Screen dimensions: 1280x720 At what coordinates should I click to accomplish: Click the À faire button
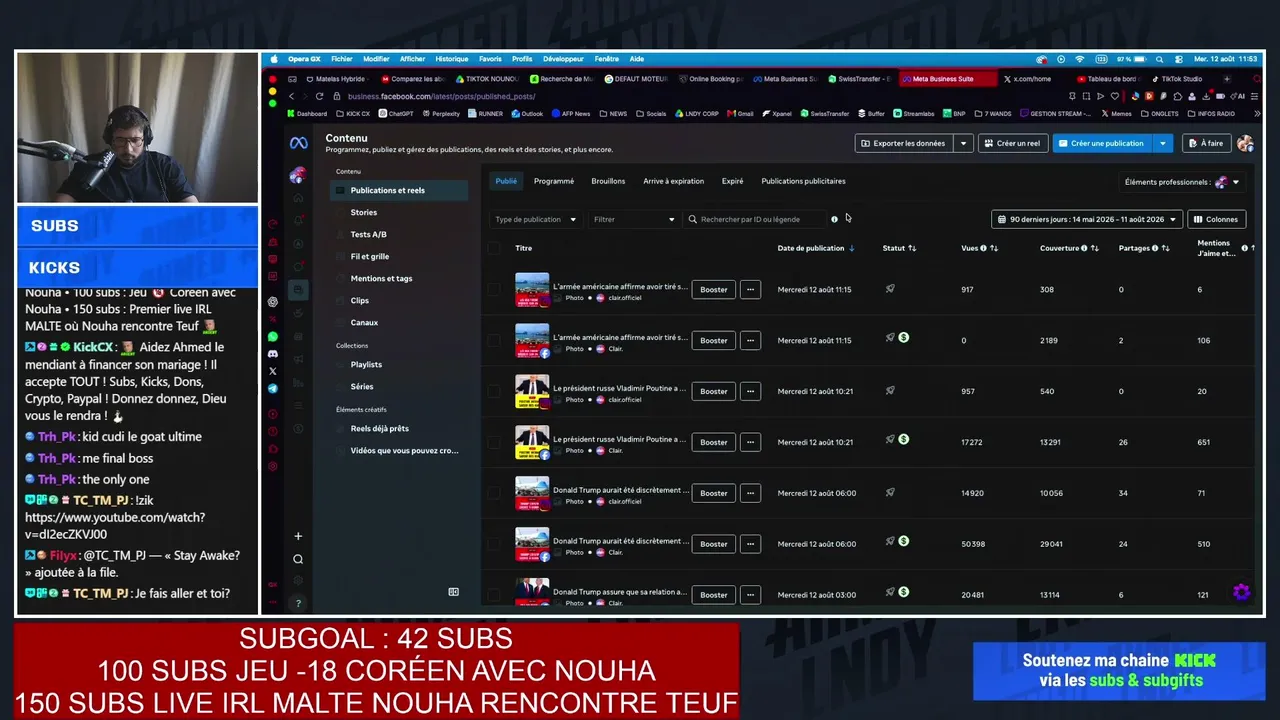click(1206, 143)
